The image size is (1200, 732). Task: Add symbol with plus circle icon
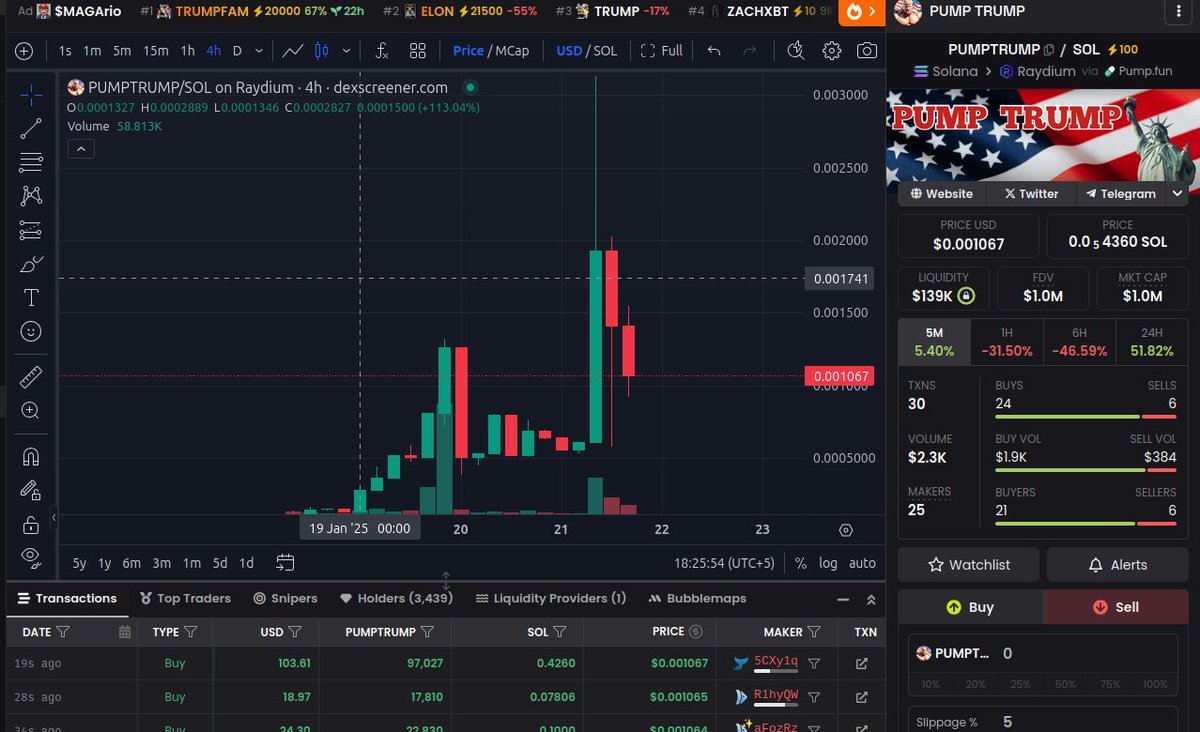pos(24,51)
